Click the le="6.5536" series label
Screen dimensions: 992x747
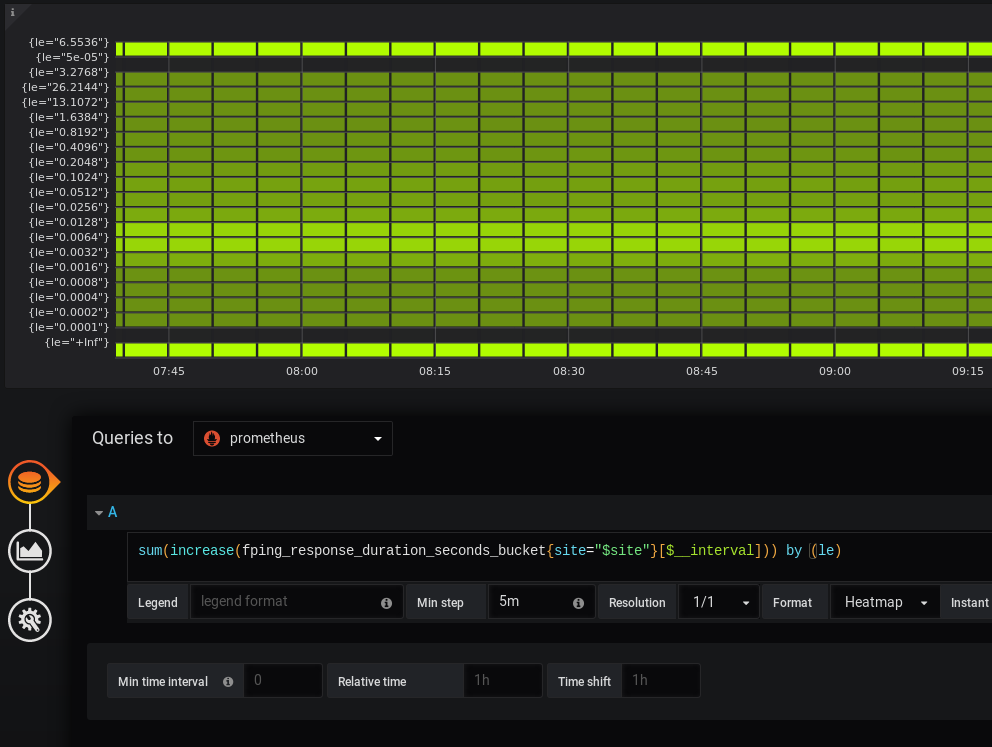click(69, 42)
